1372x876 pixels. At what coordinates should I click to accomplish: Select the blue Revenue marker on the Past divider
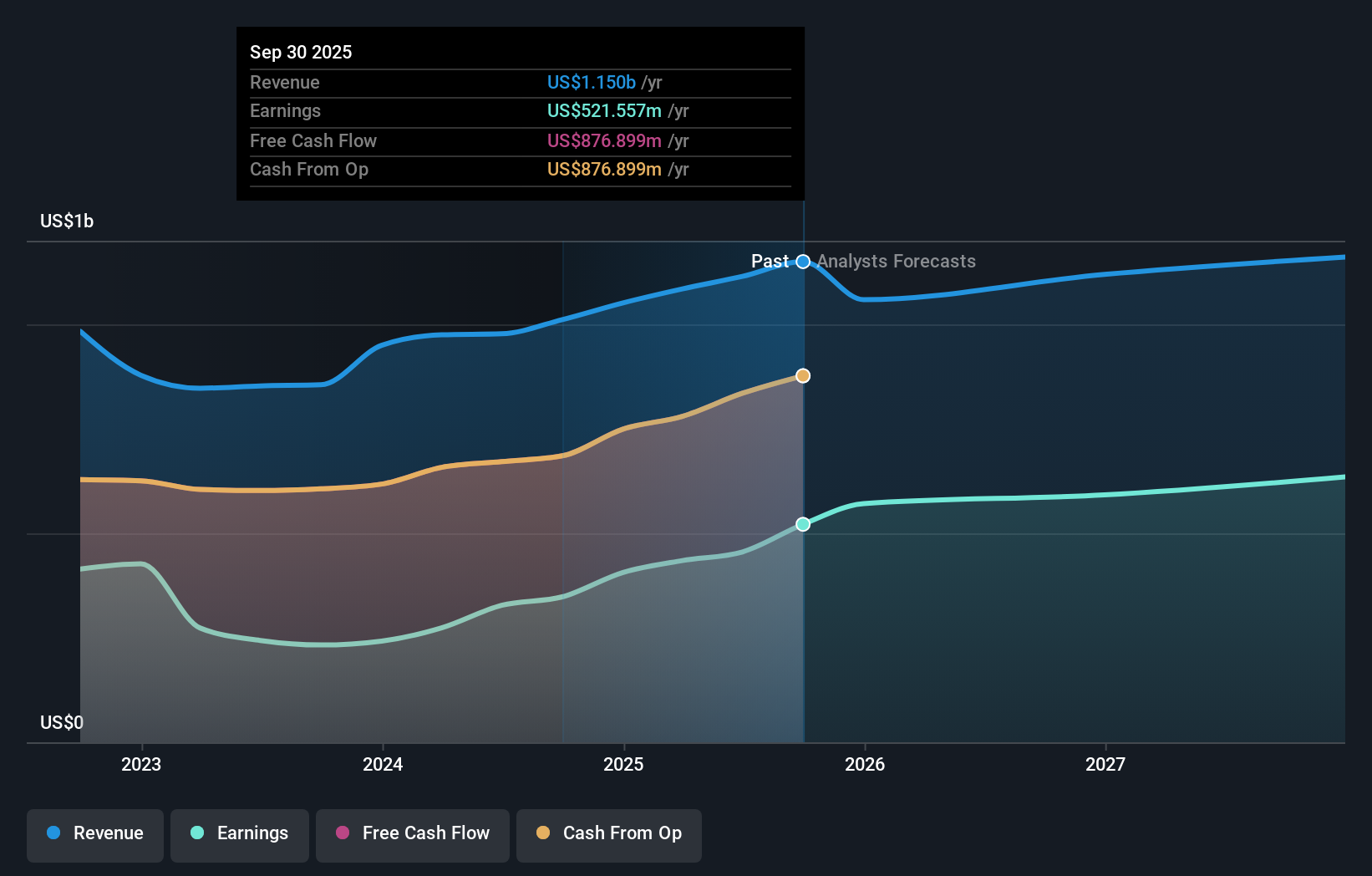point(802,262)
